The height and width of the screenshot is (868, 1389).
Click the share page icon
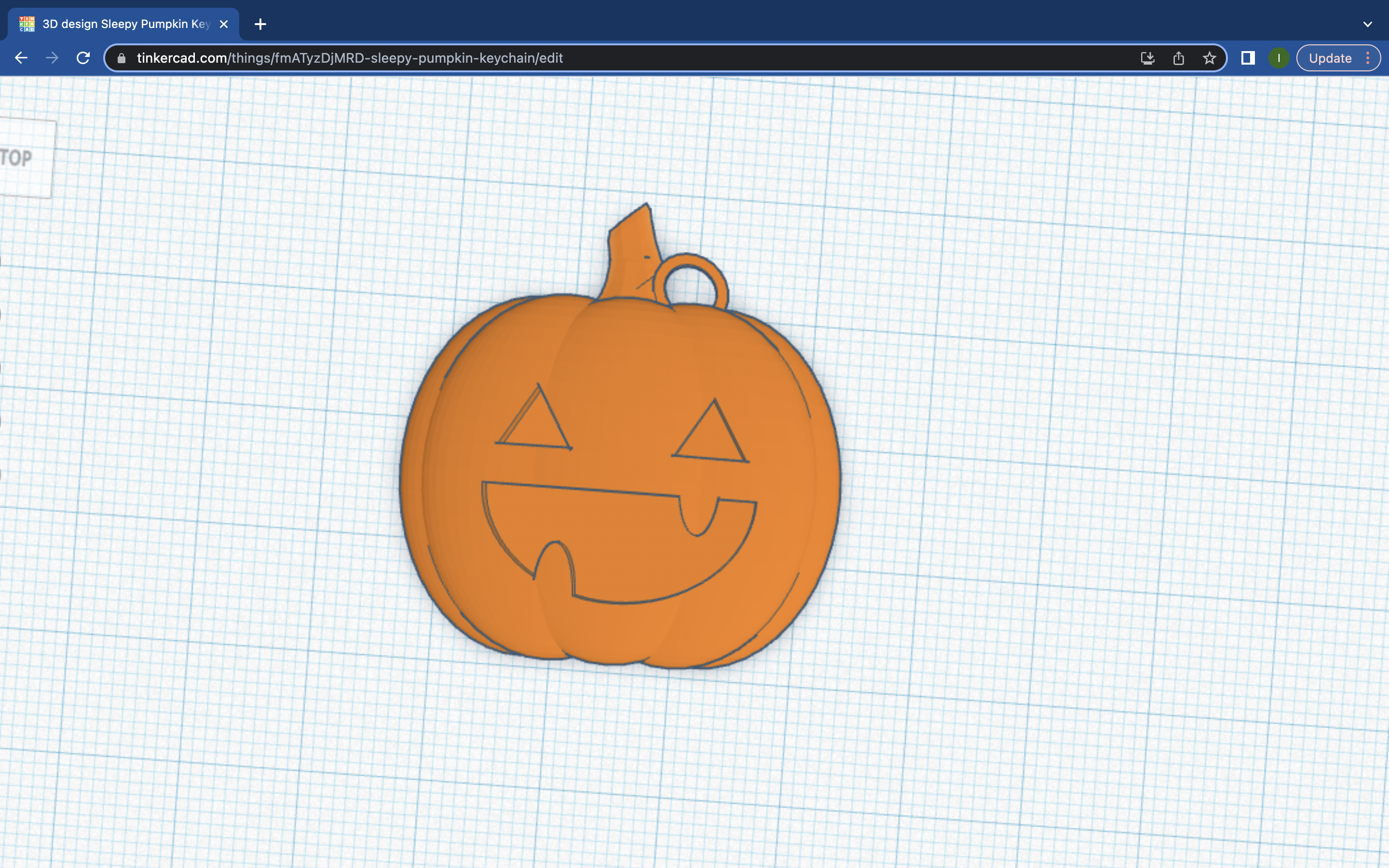tap(1178, 58)
